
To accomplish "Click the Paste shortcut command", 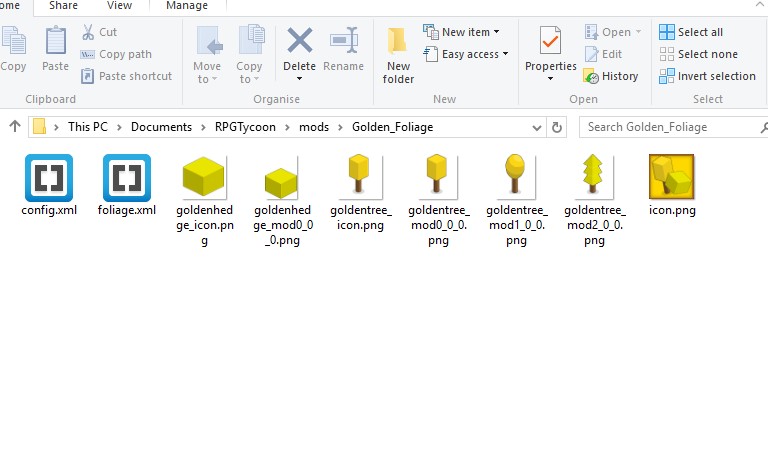I will click(126, 76).
